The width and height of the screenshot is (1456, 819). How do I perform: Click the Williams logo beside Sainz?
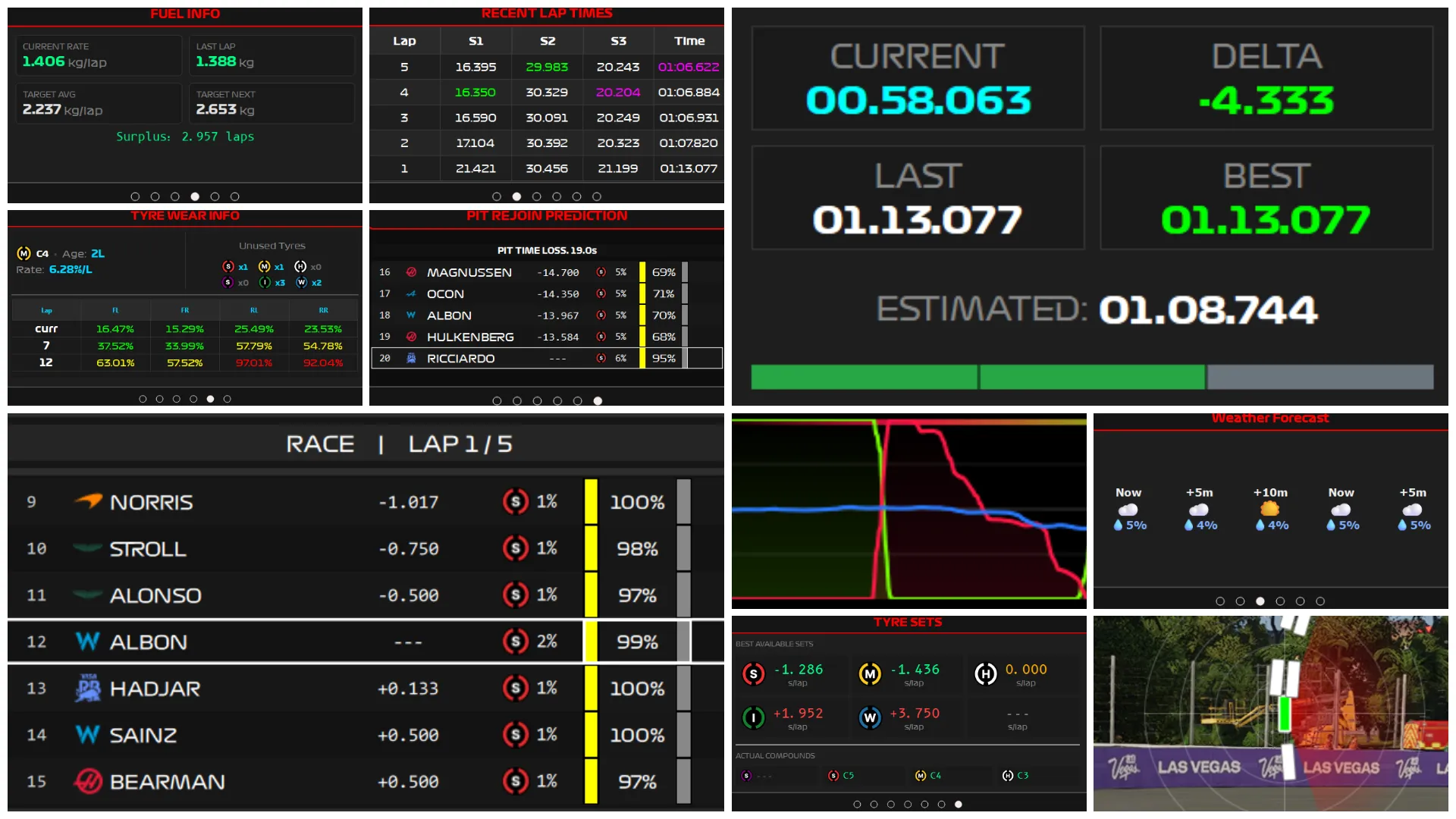pyautogui.click(x=88, y=734)
